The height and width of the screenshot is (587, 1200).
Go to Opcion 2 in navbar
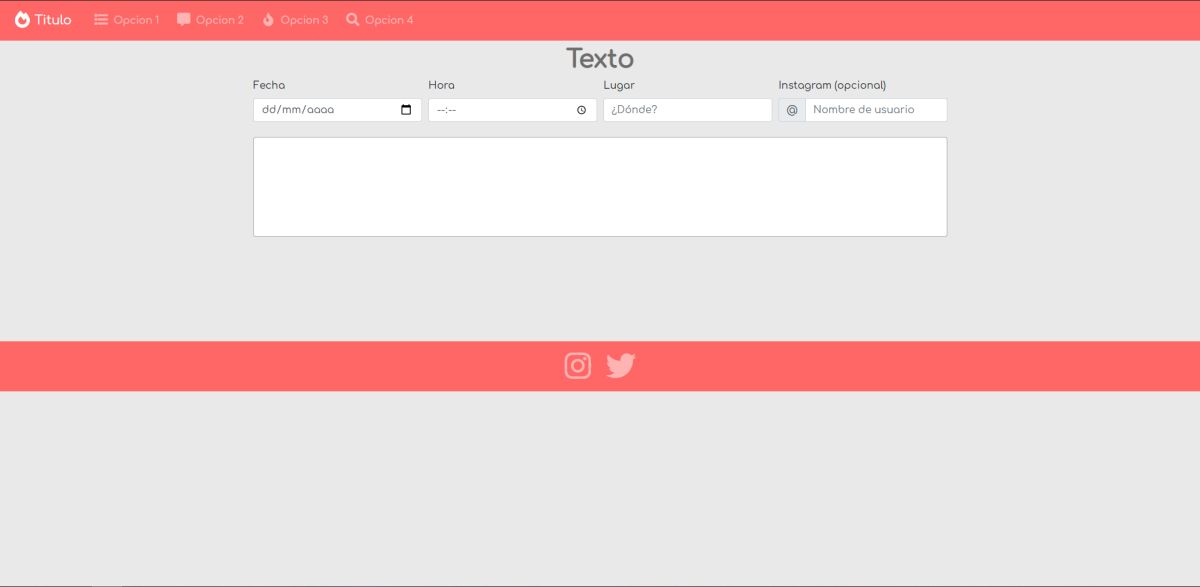click(210, 20)
